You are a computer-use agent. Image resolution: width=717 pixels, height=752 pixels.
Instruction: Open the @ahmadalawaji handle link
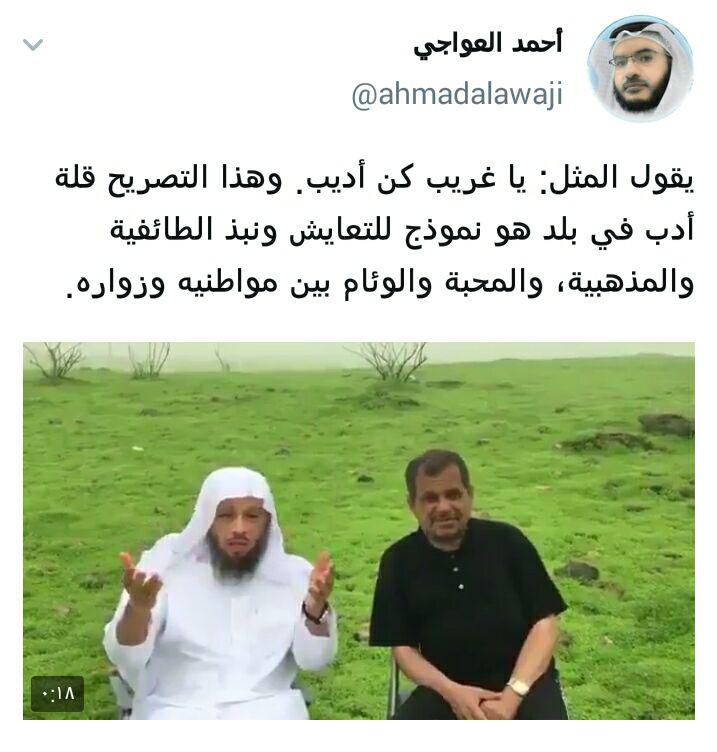pos(457,95)
